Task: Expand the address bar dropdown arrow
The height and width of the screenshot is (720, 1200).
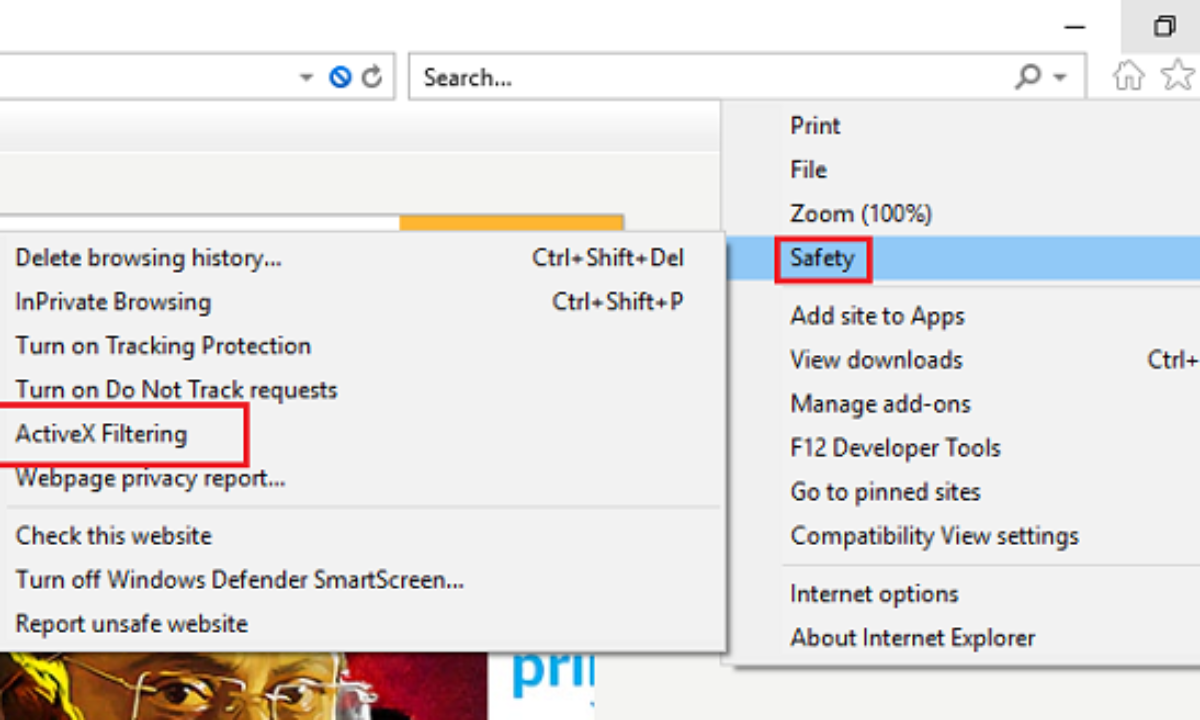Action: click(307, 77)
